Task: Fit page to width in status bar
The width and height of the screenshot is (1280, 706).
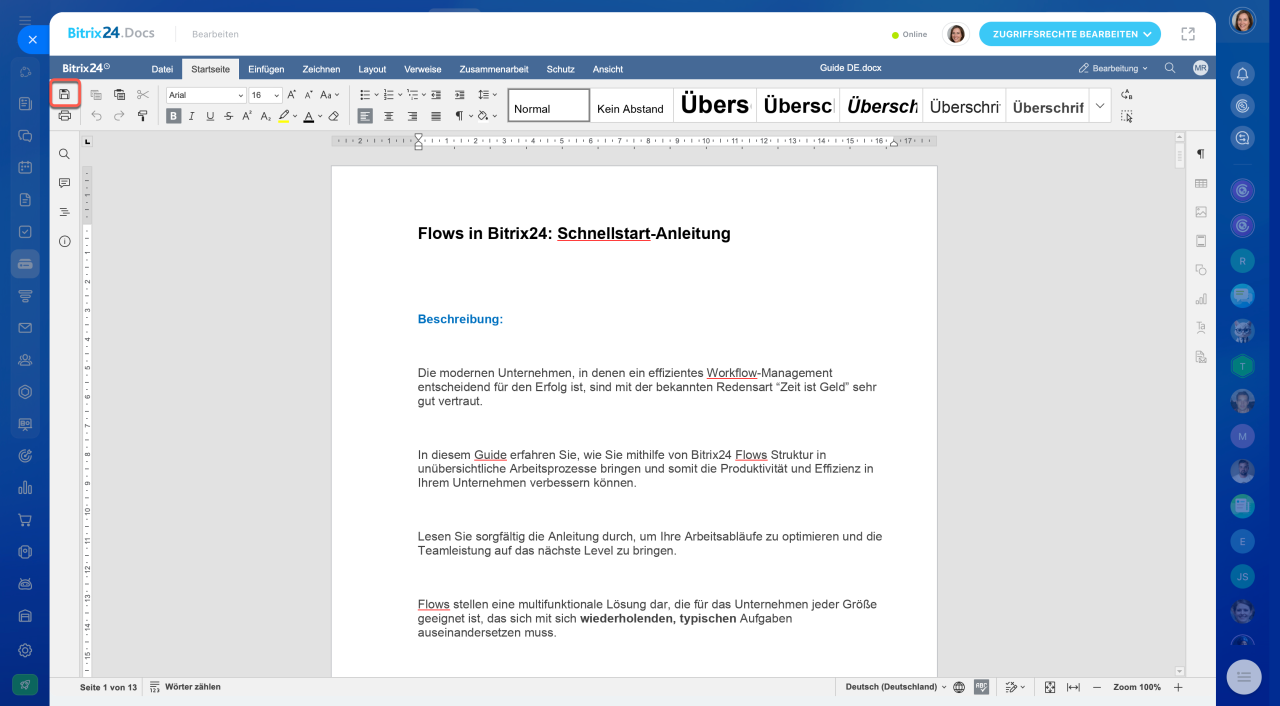Action: [x=1073, y=687]
